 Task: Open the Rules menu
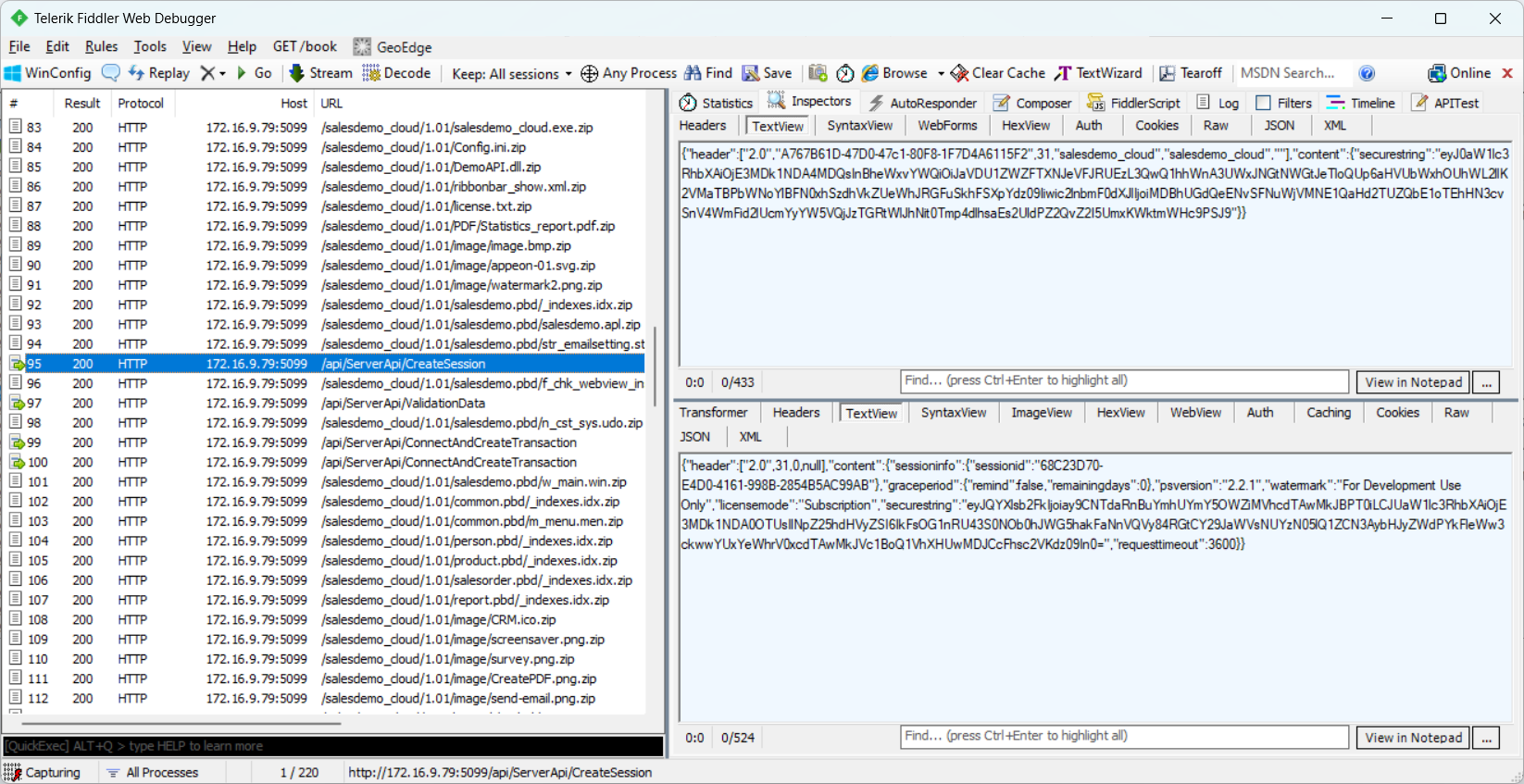click(101, 46)
